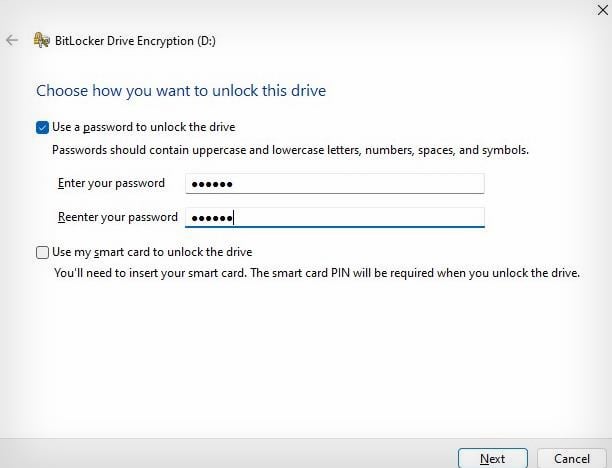Enable the smart card unlock checkbox
The width and height of the screenshot is (612, 468).
click(42, 252)
